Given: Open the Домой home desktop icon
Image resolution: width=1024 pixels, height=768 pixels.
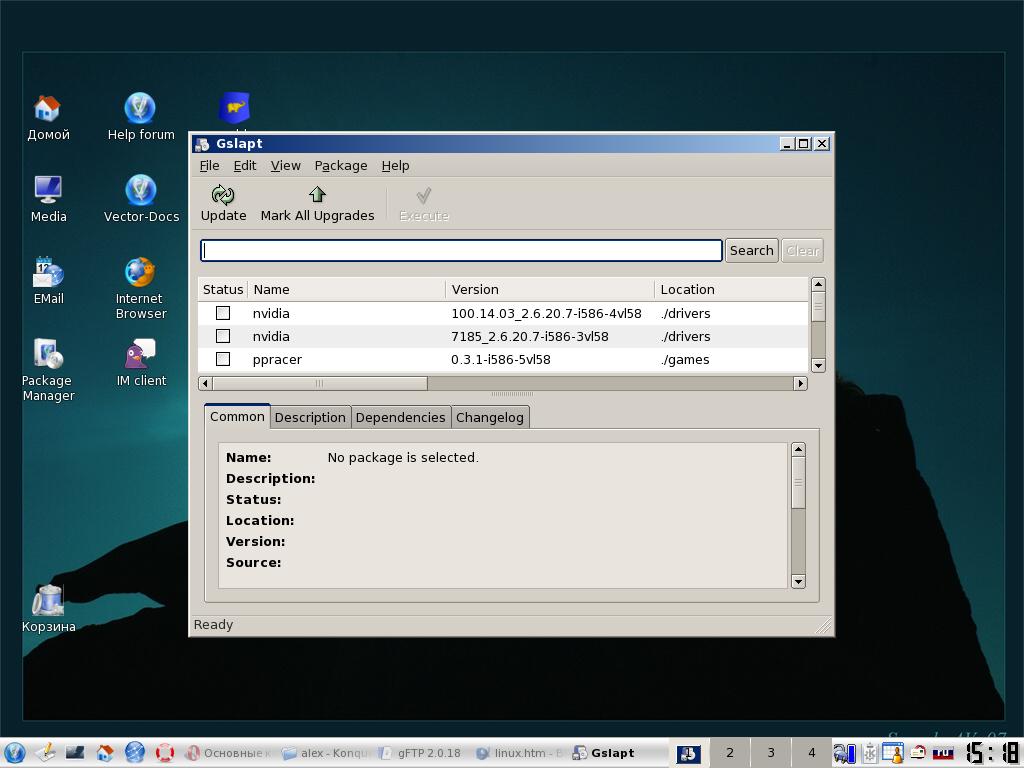Looking at the screenshot, I should click(47, 108).
